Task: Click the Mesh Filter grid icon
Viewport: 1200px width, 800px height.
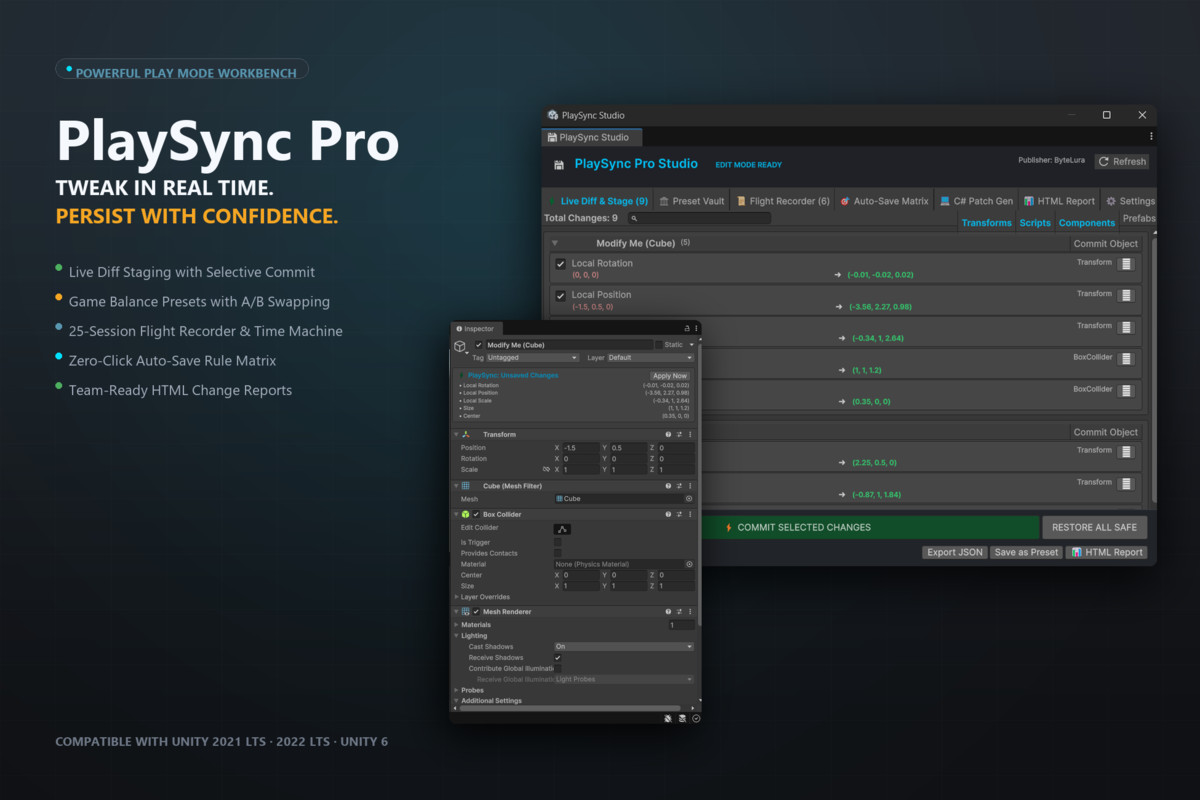Action: pos(466,486)
